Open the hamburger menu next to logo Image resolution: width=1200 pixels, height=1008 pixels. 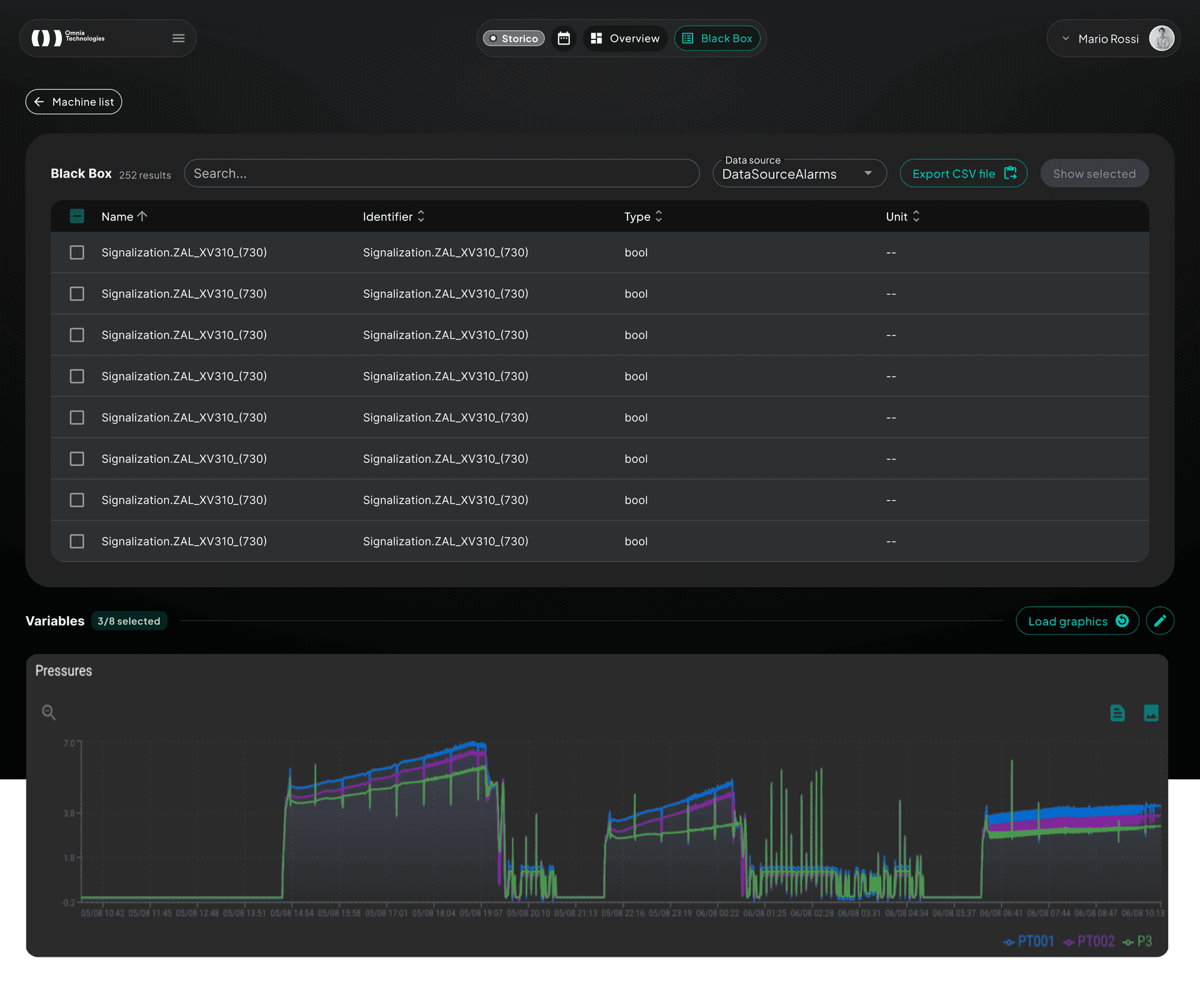178,38
